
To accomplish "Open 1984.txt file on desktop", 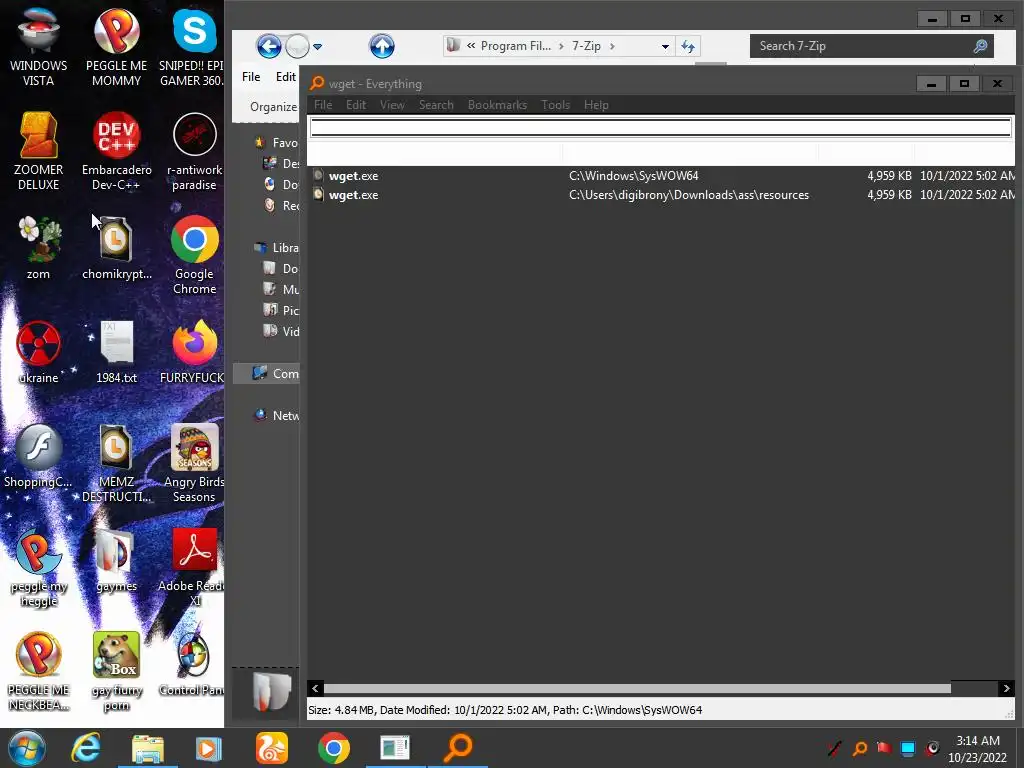I will click(x=116, y=353).
